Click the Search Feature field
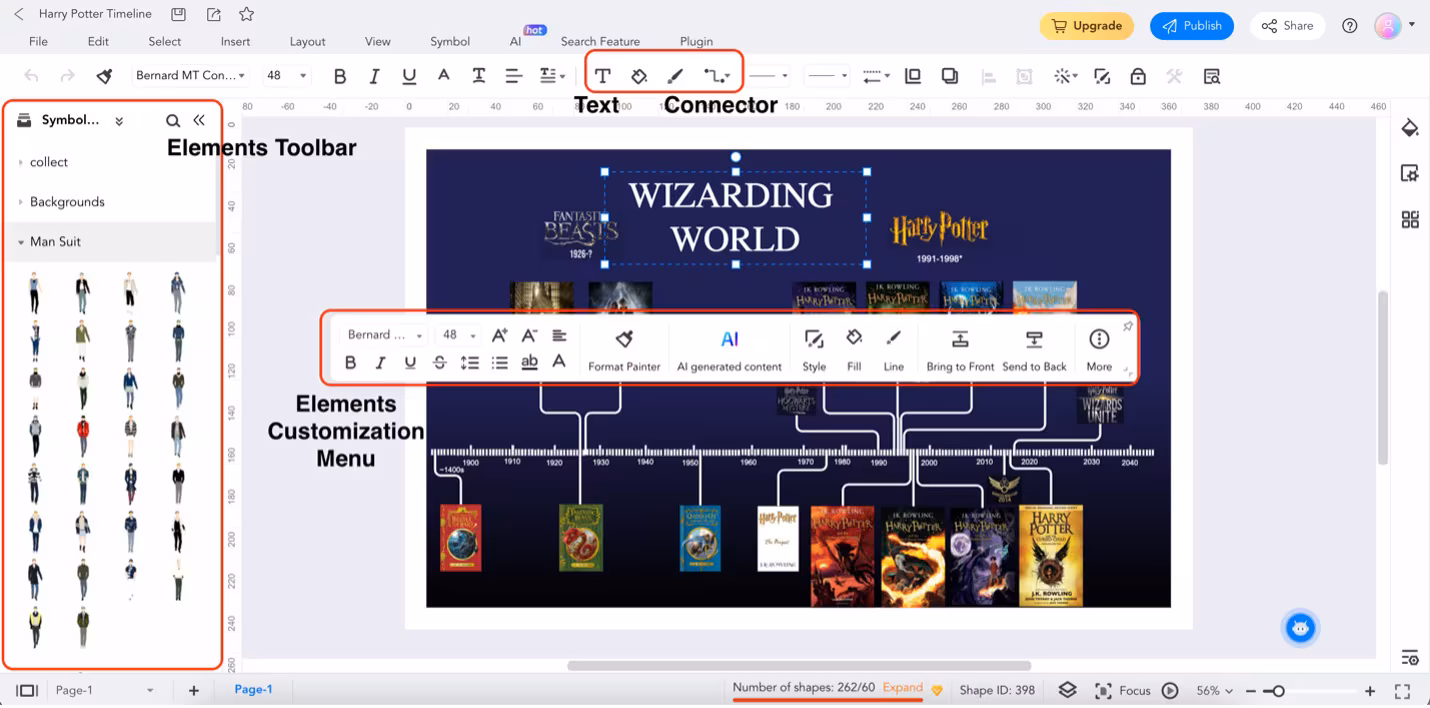The width and height of the screenshot is (1430, 708). tap(600, 41)
